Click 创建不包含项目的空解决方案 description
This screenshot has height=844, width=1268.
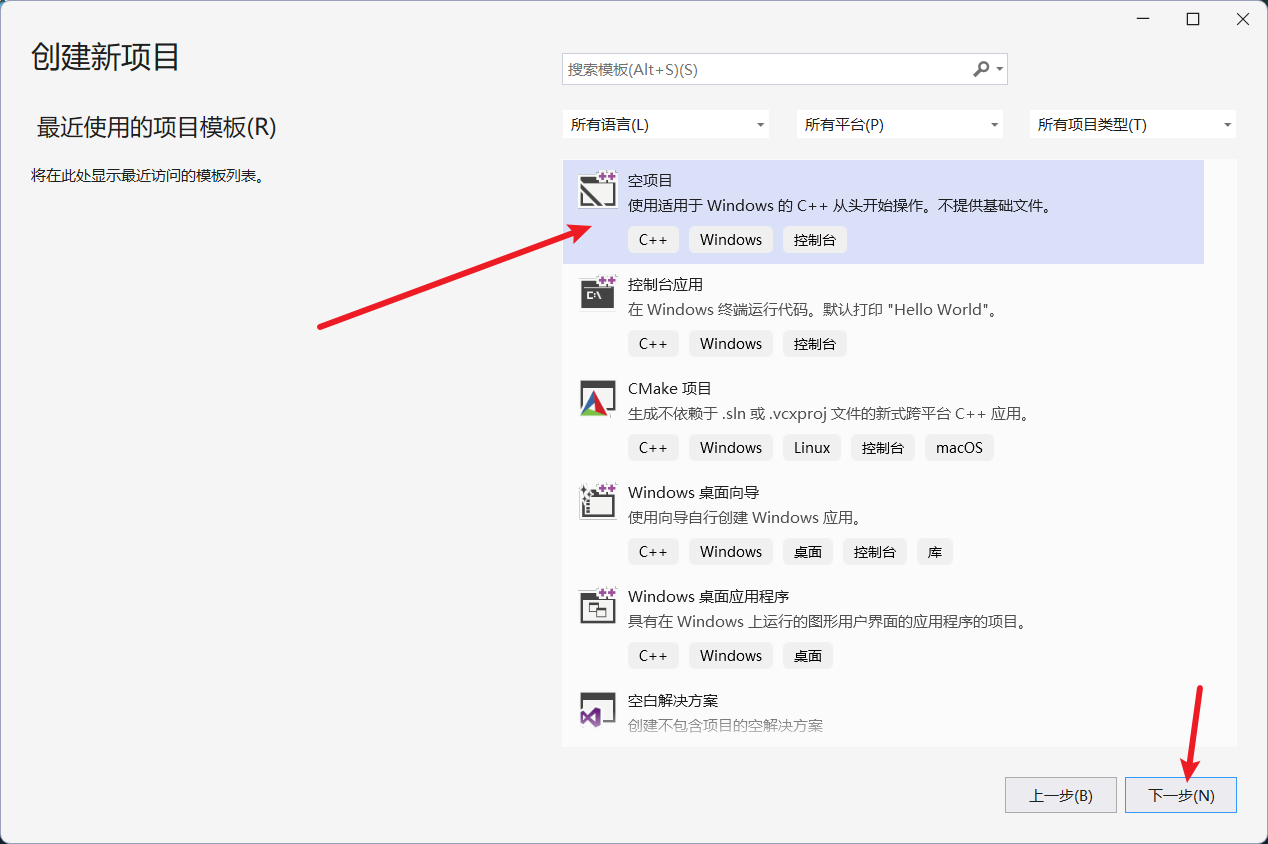point(725,725)
